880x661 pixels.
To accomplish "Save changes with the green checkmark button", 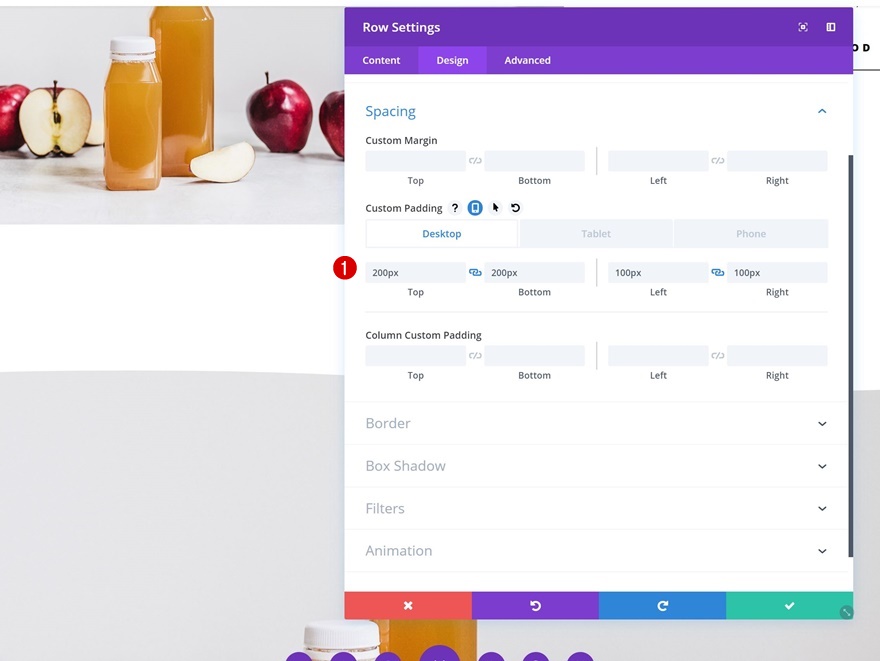I will (x=790, y=605).
